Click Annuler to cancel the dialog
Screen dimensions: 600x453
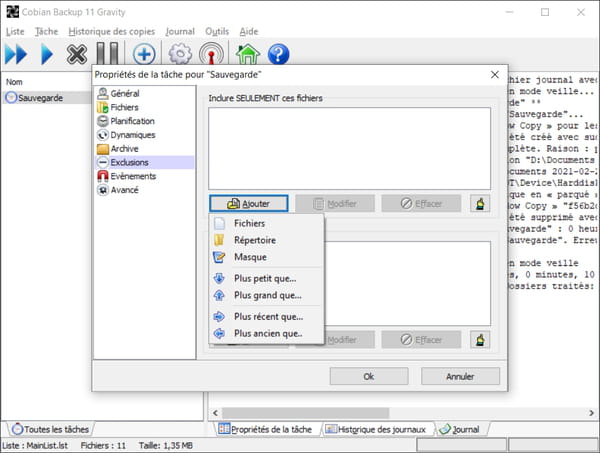click(460, 376)
